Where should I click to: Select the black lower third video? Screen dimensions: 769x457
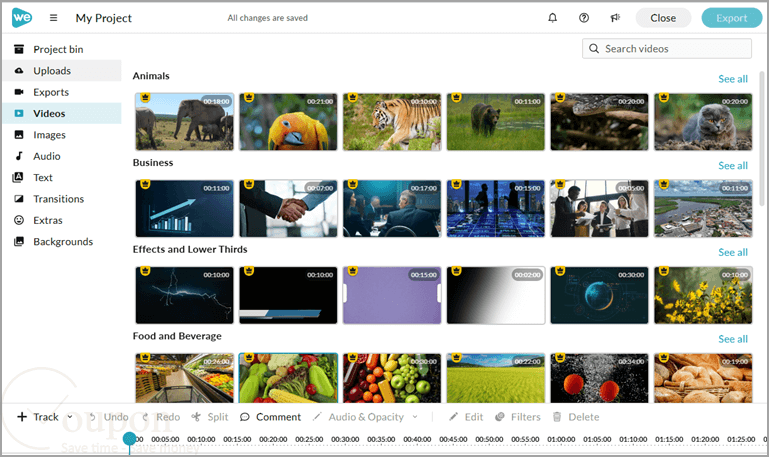coord(288,295)
